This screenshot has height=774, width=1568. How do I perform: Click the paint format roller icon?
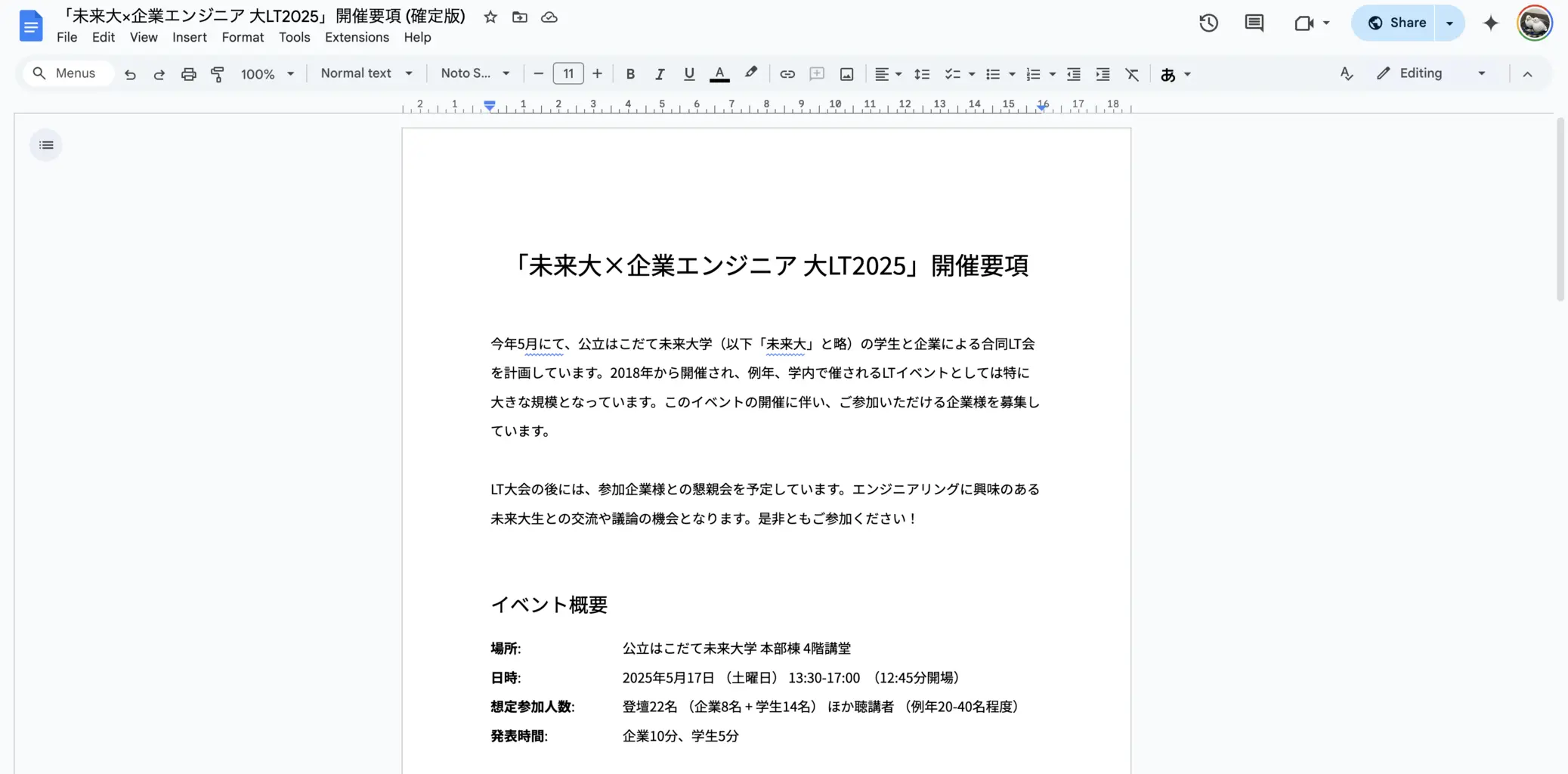(x=218, y=74)
